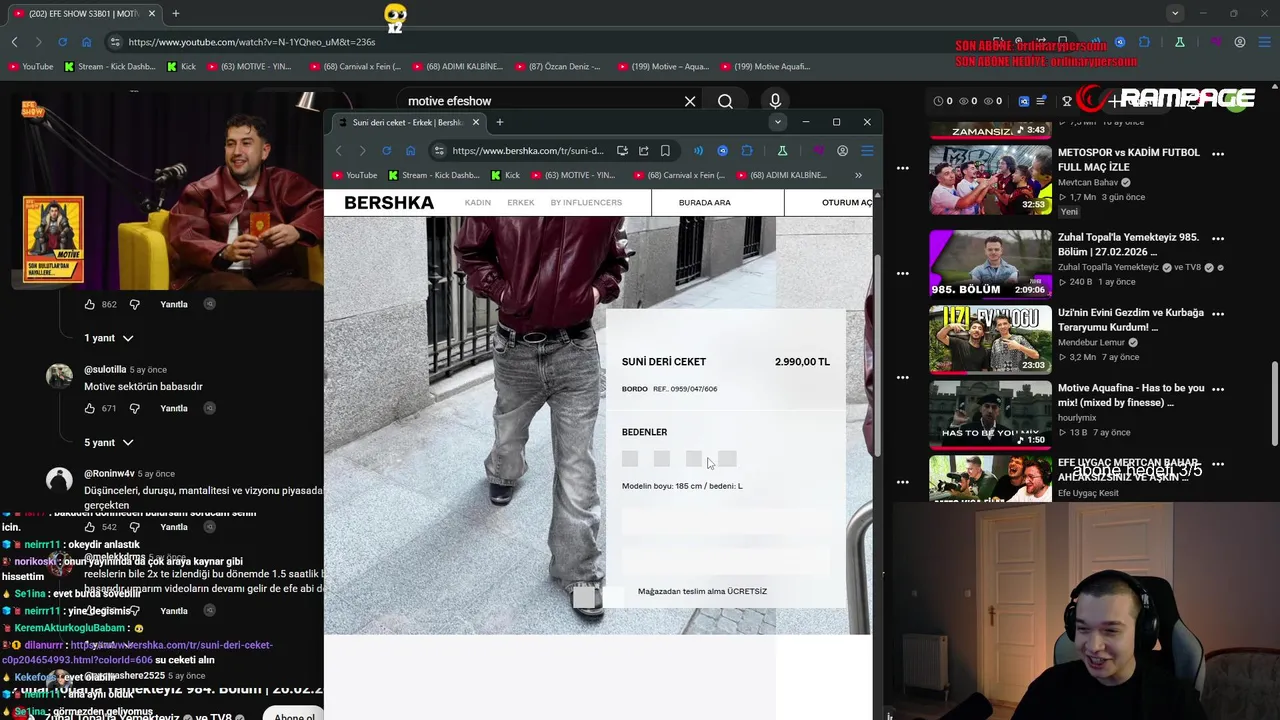The image size is (1280, 720).
Task: Open the ERKEK menu on Bershka
Action: click(x=521, y=202)
